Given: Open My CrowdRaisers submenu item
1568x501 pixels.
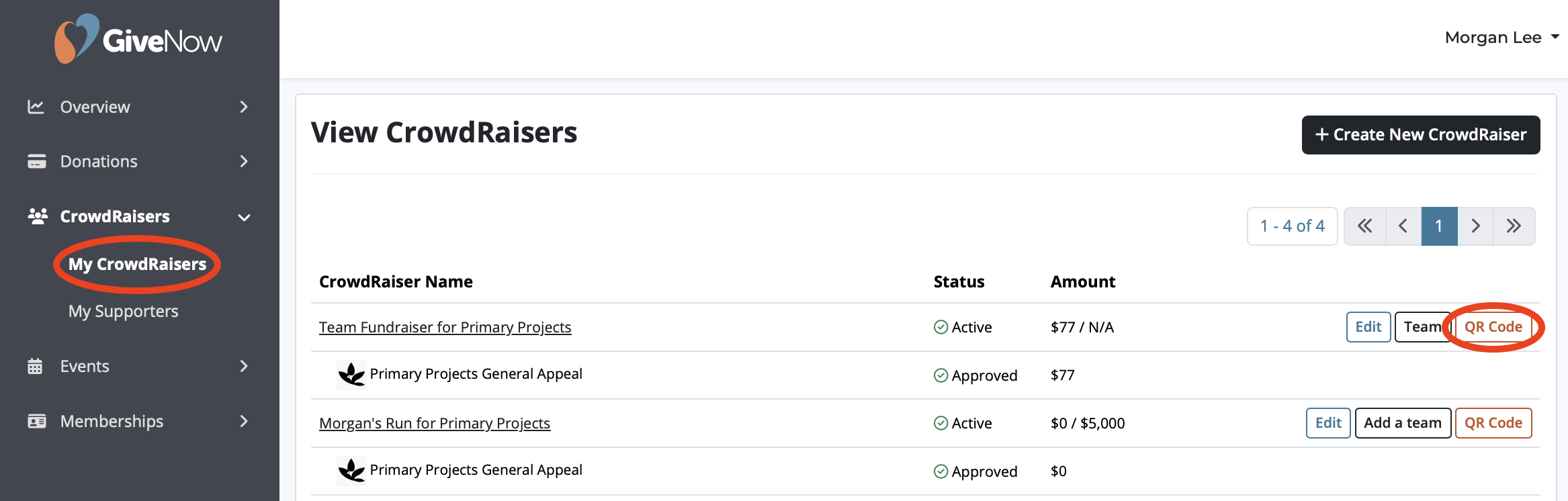Looking at the screenshot, I should (x=137, y=264).
